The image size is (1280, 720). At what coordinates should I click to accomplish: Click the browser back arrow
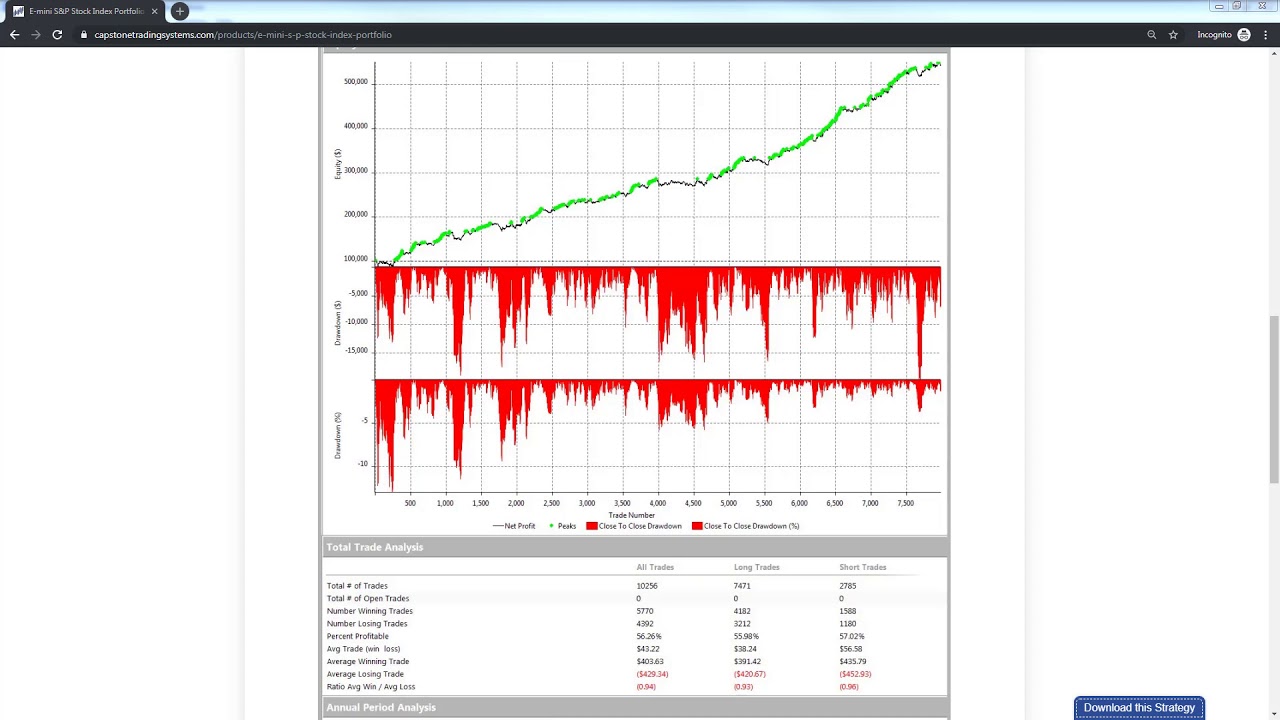14,35
